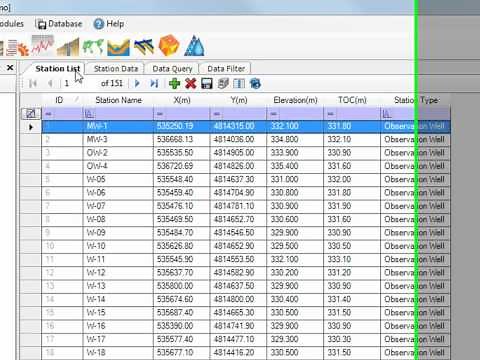
Task: Switch to the Station Data tab
Action: coord(116,69)
